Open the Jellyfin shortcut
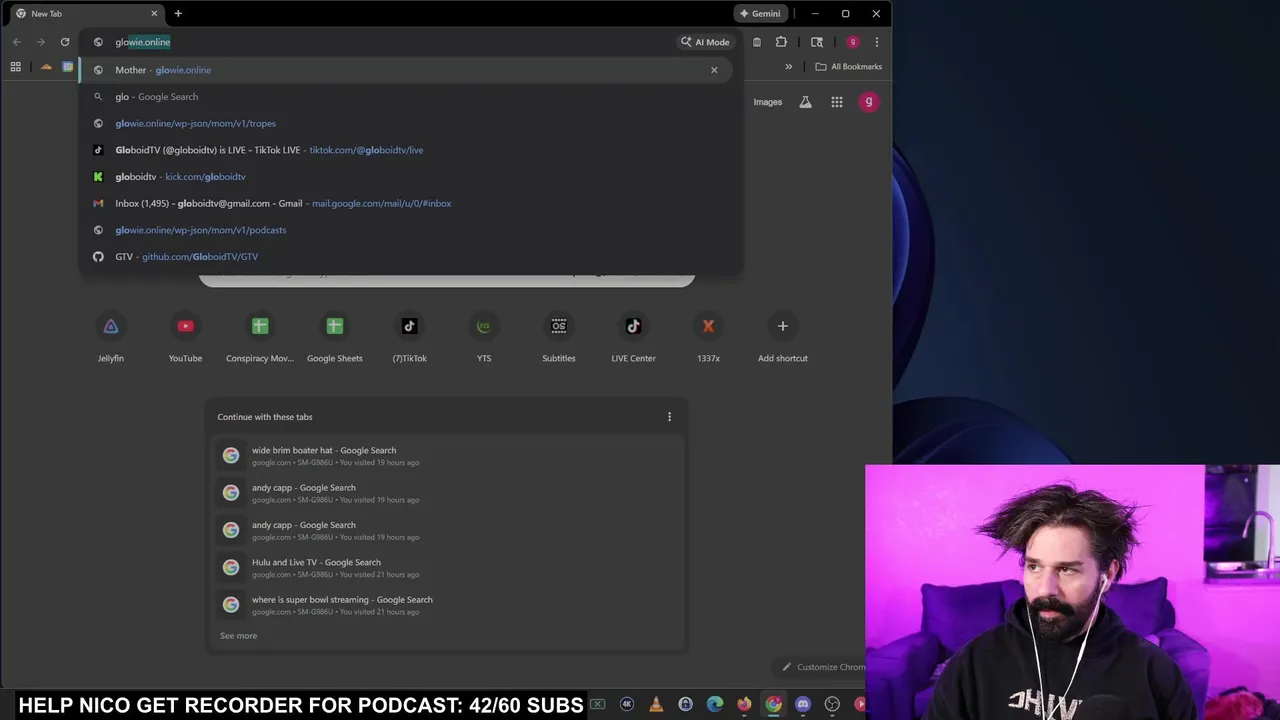 (x=111, y=338)
